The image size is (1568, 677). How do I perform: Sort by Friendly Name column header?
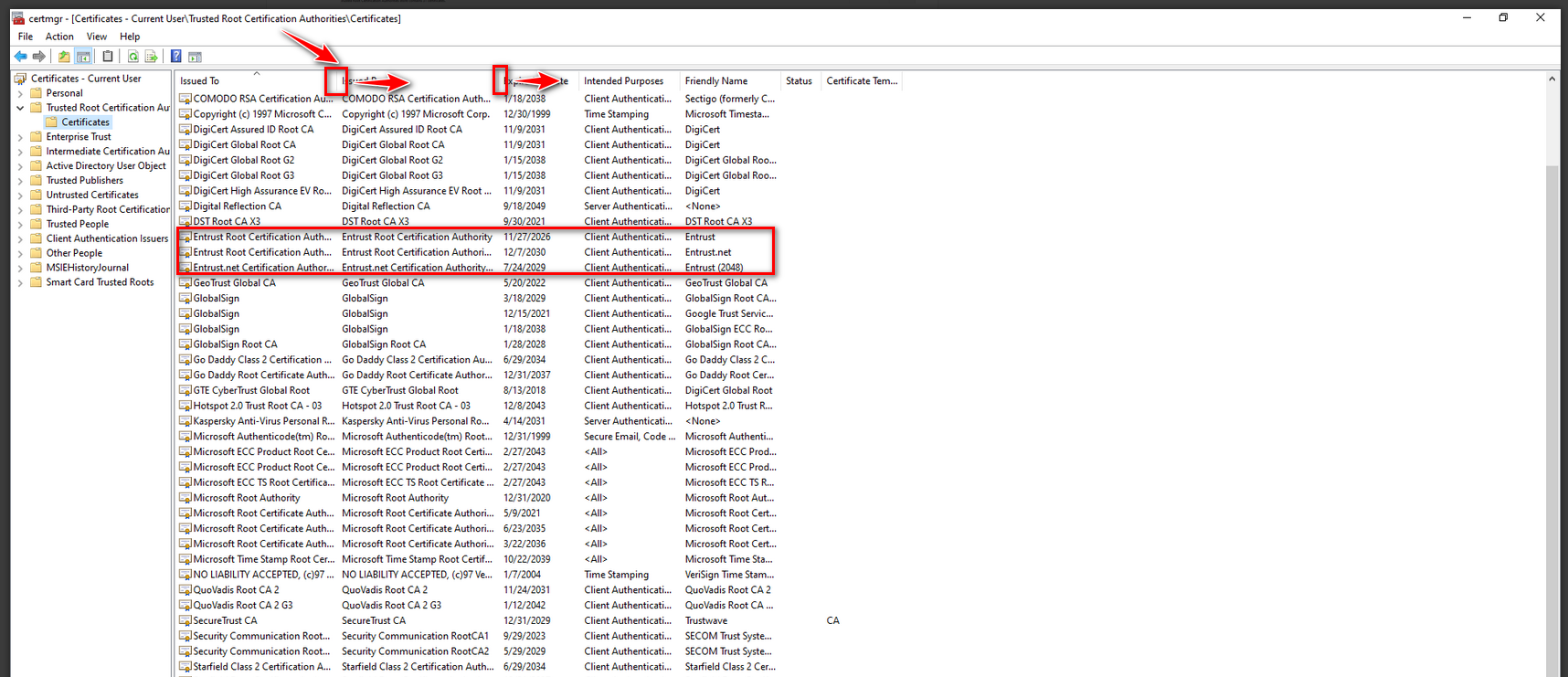pos(730,80)
